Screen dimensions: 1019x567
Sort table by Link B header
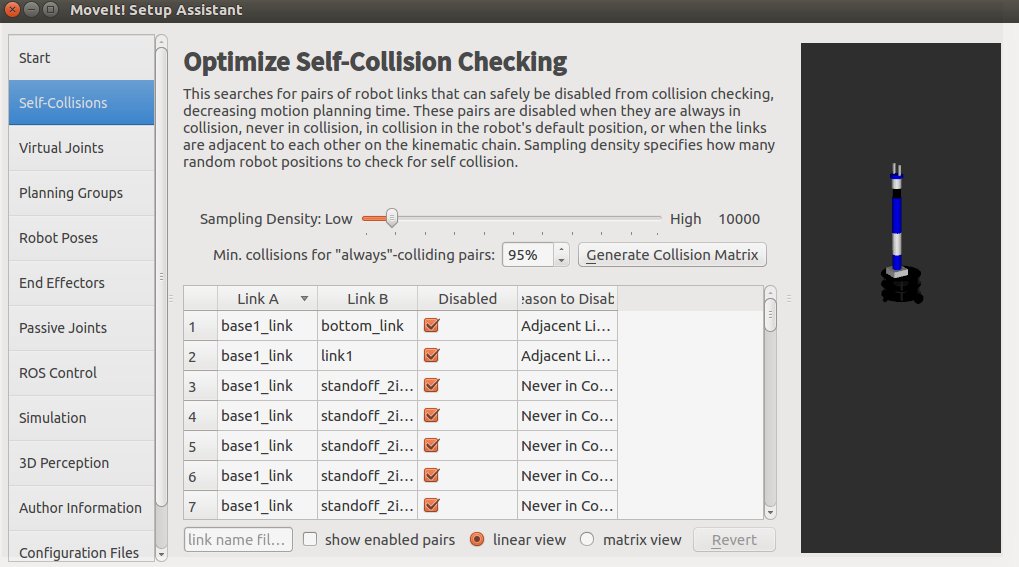(x=367, y=298)
